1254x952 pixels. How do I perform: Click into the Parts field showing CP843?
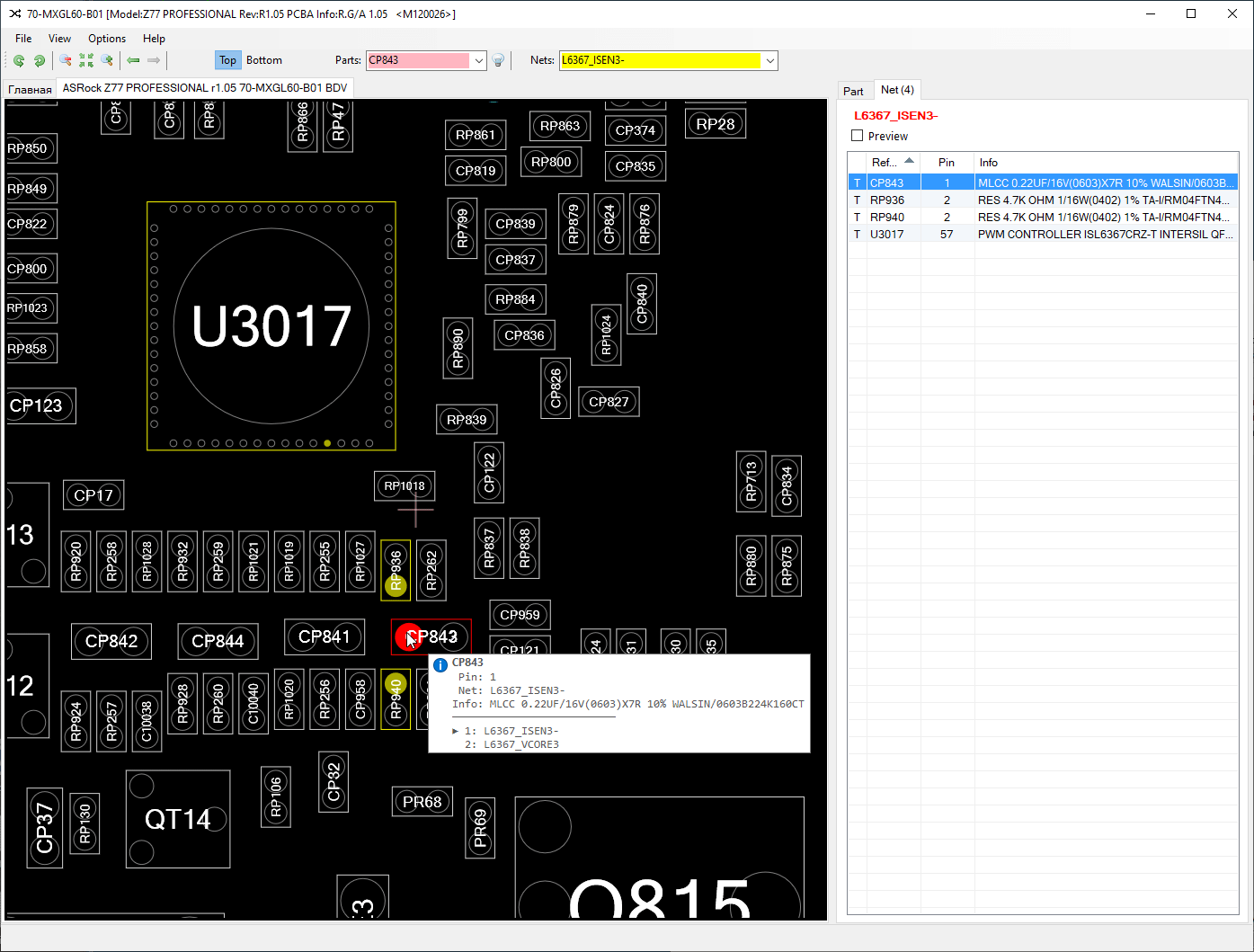418,60
